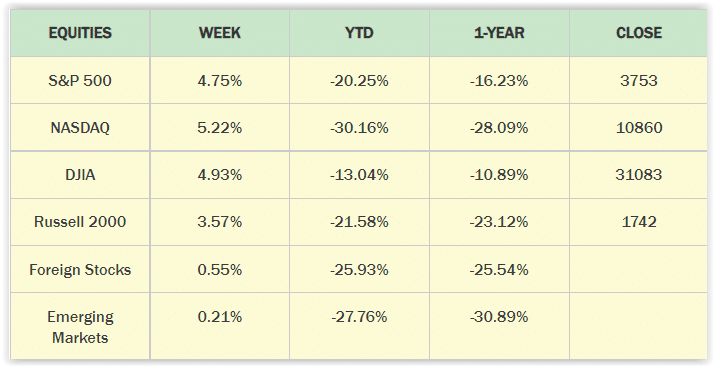Click the Emerging Markets row label

coord(80,327)
